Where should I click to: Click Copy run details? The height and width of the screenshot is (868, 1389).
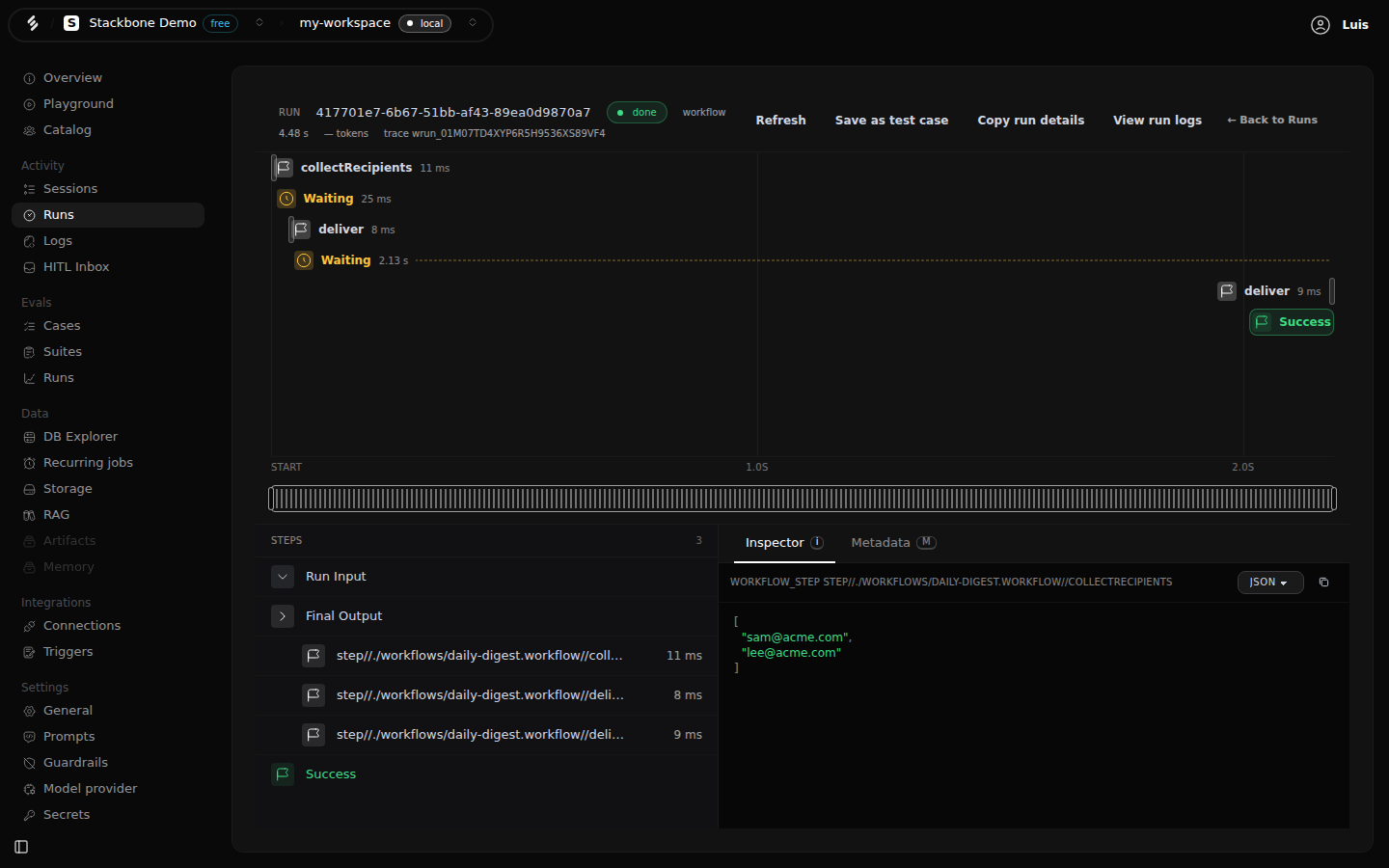[x=1030, y=121]
